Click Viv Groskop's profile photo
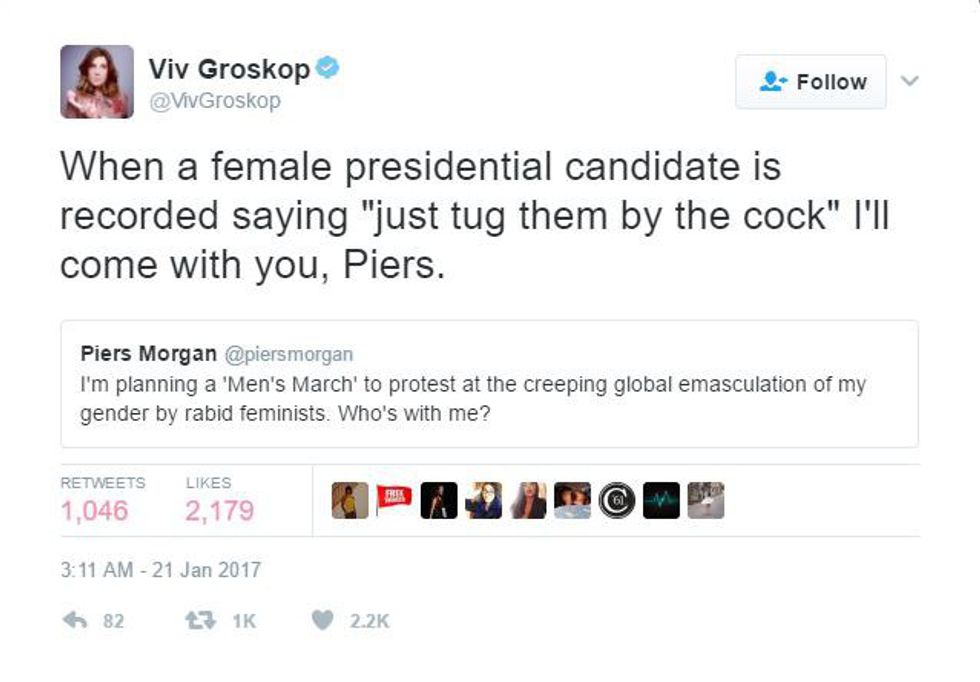The image size is (980, 682). click(x=96, y=82)
